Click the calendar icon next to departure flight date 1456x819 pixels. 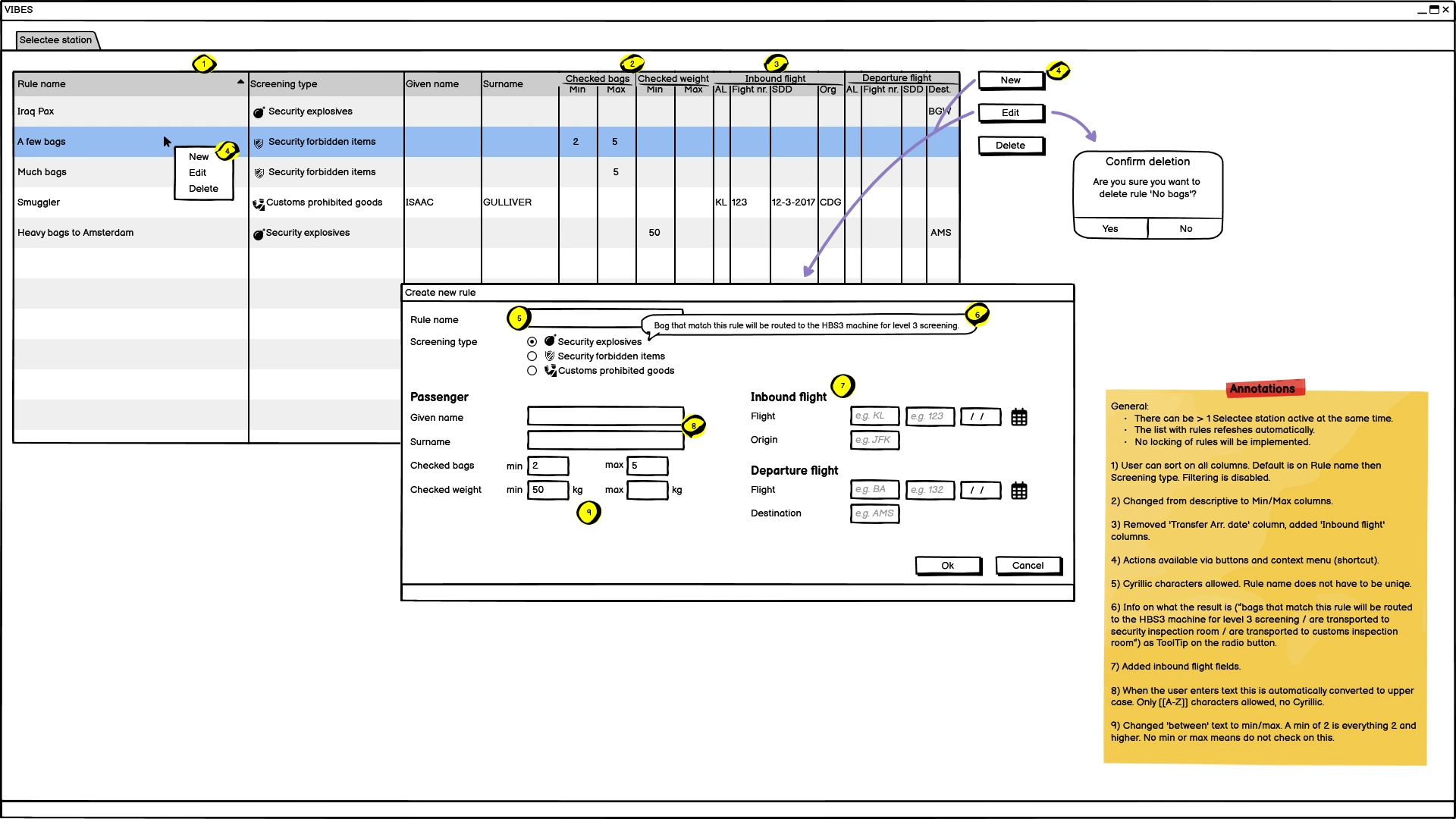1019,490
